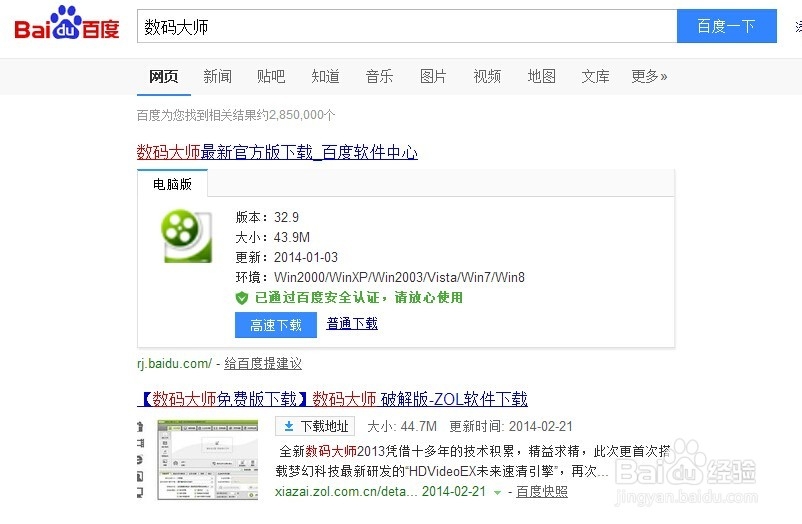Click the 下载地址 button
This screenshot has height=524, width=802.
click(316, 426)
